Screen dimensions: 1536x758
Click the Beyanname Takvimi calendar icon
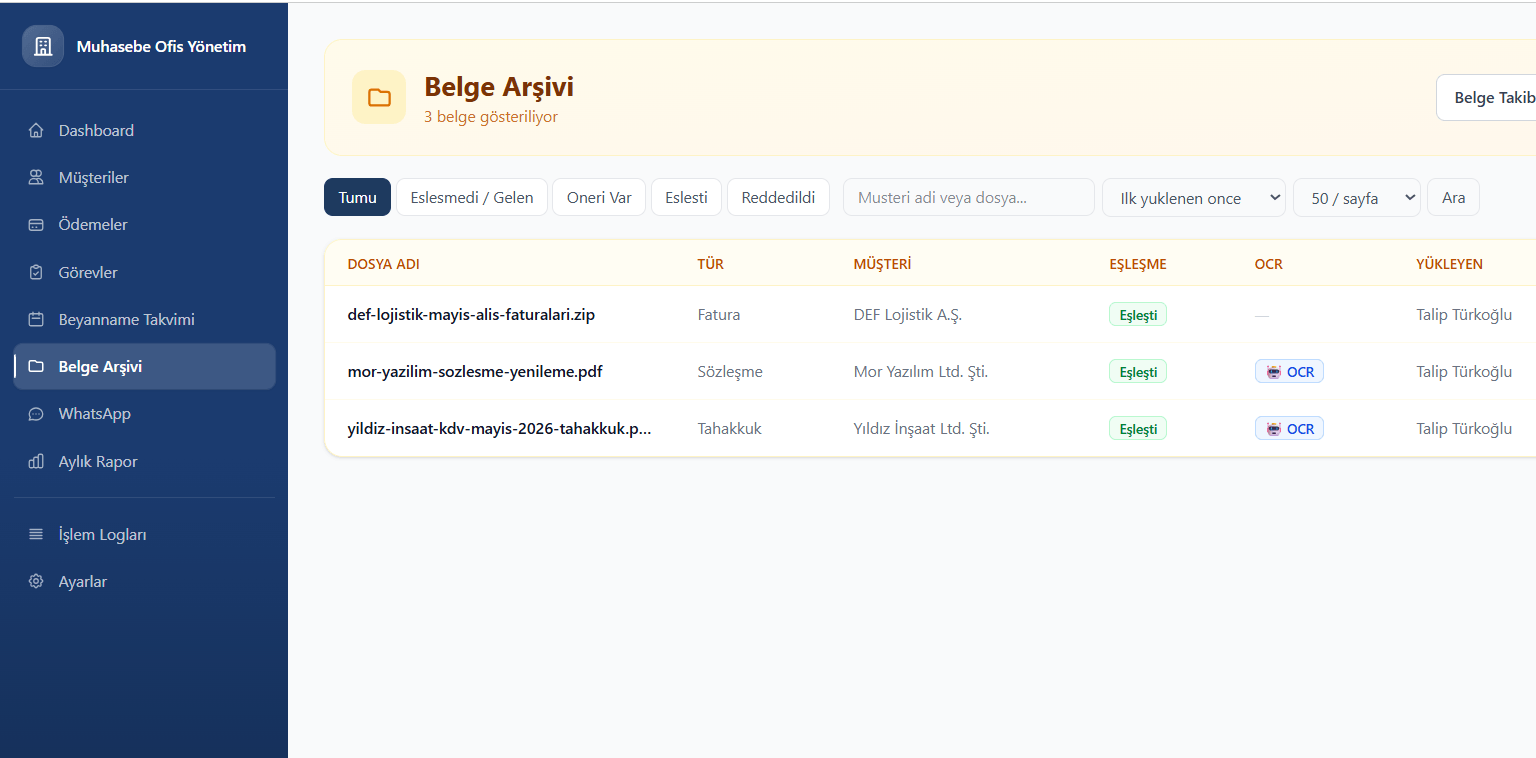coord(36,319)
